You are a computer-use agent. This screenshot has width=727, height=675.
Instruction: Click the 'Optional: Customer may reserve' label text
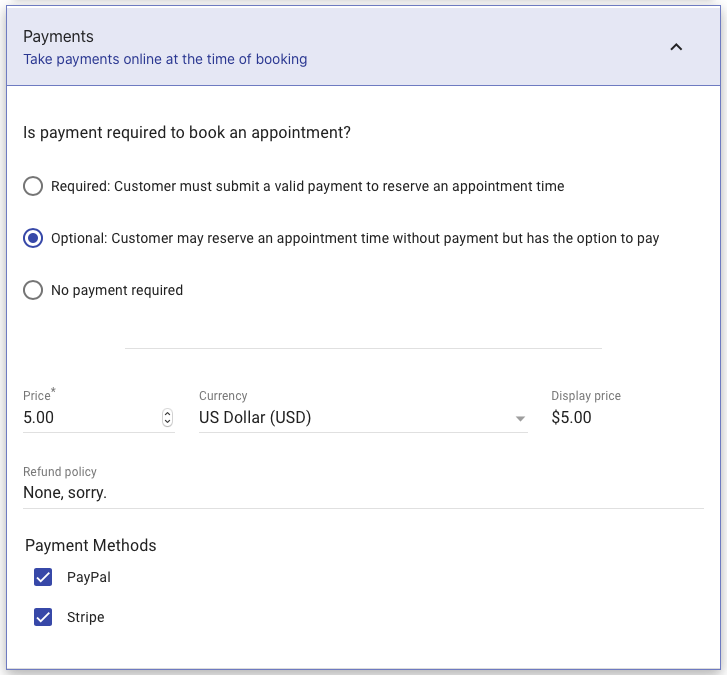tap(355, 238)
